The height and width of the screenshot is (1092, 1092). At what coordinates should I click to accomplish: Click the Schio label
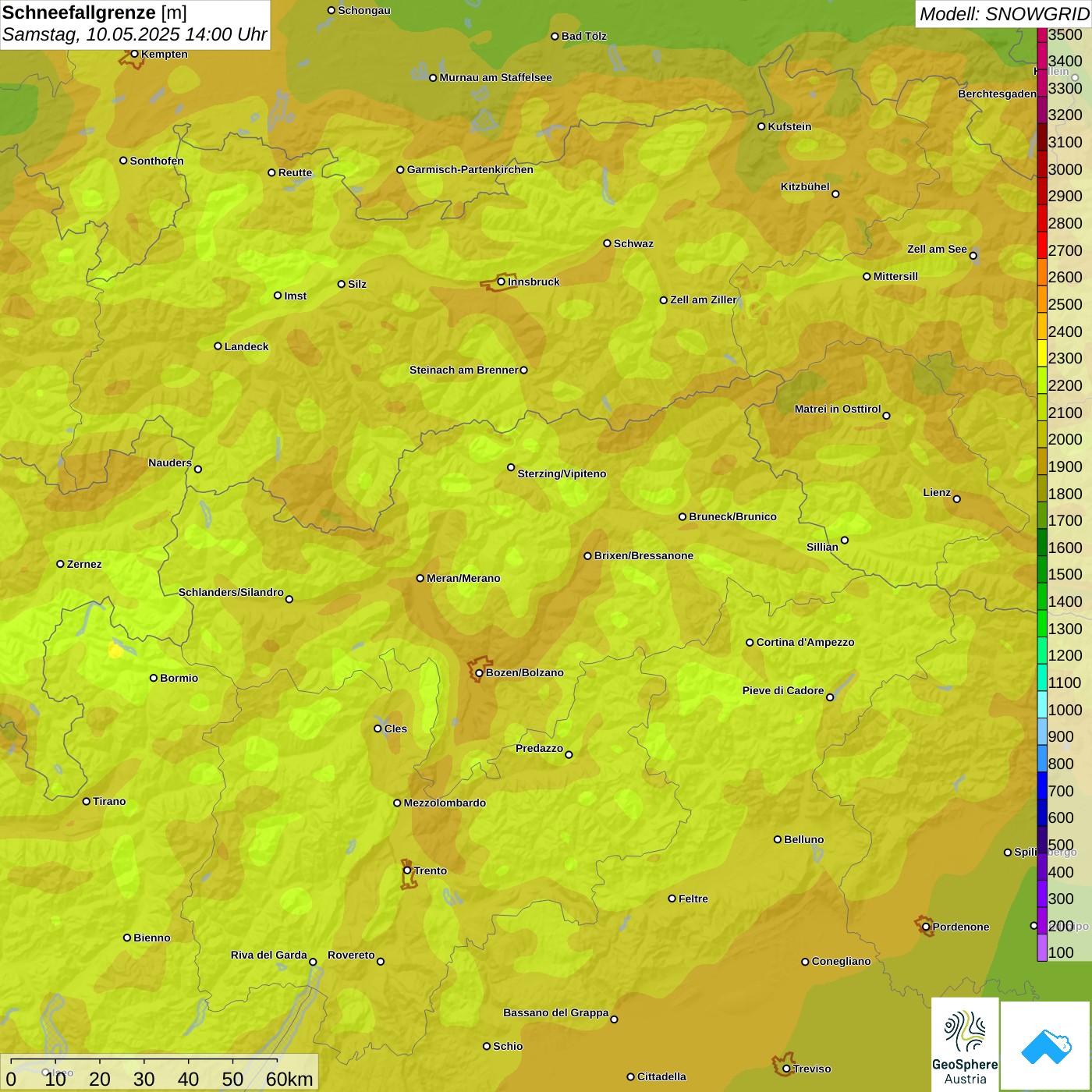508,1046
